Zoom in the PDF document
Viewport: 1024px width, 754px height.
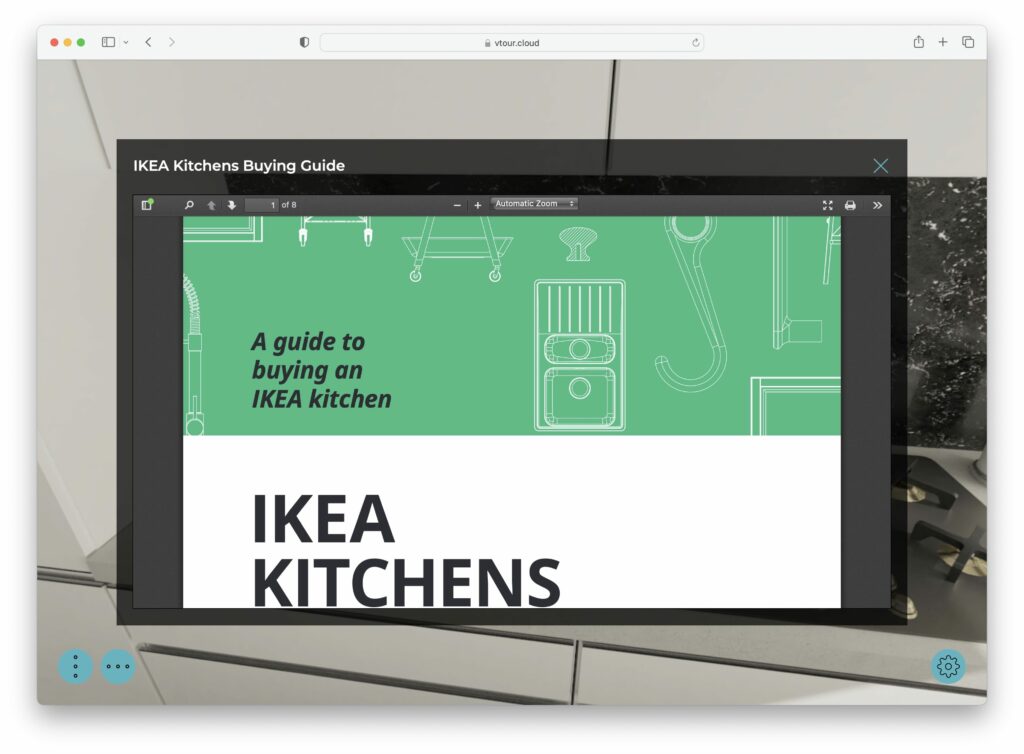tap(477, 205)
